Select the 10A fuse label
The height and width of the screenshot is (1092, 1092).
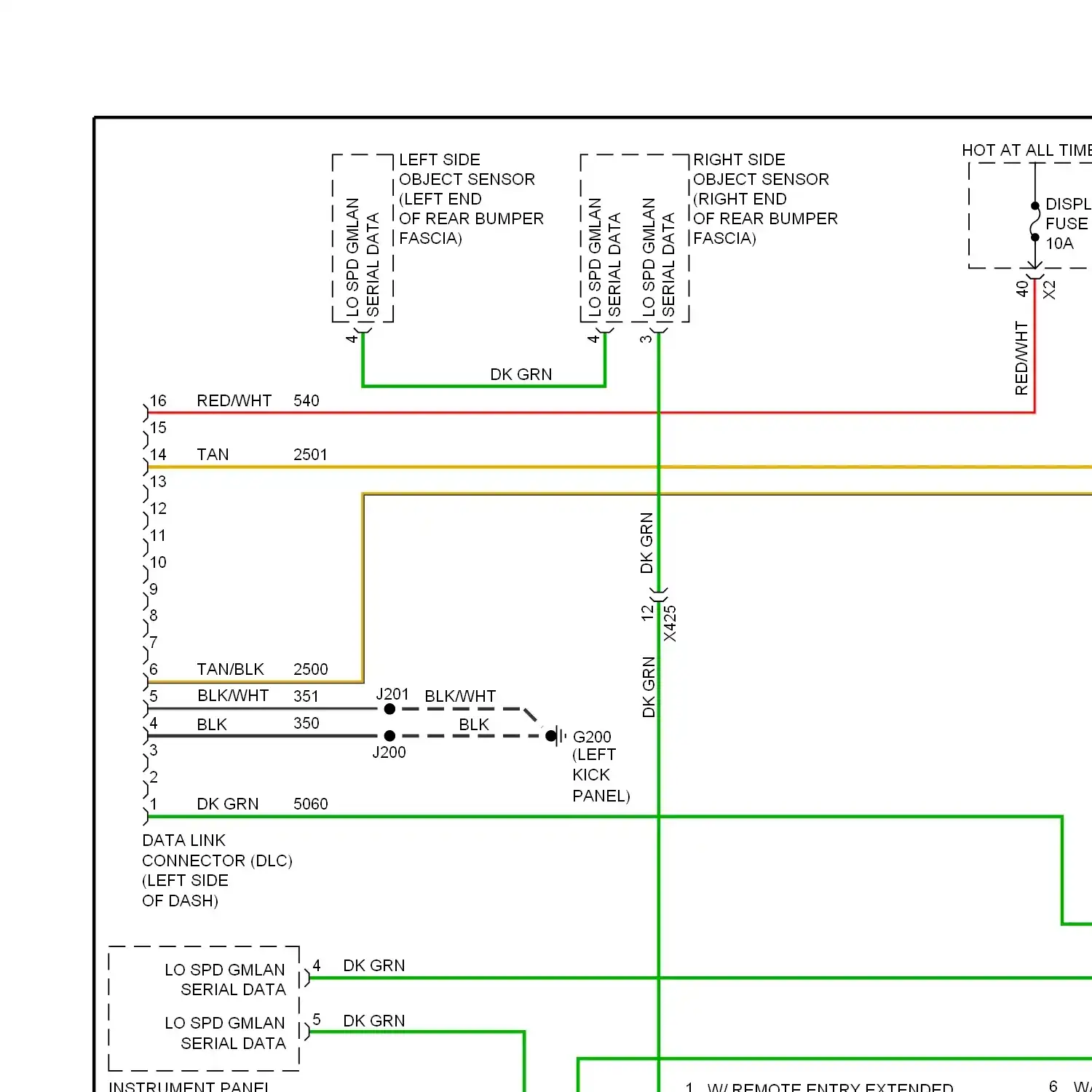pos(1059,244)
